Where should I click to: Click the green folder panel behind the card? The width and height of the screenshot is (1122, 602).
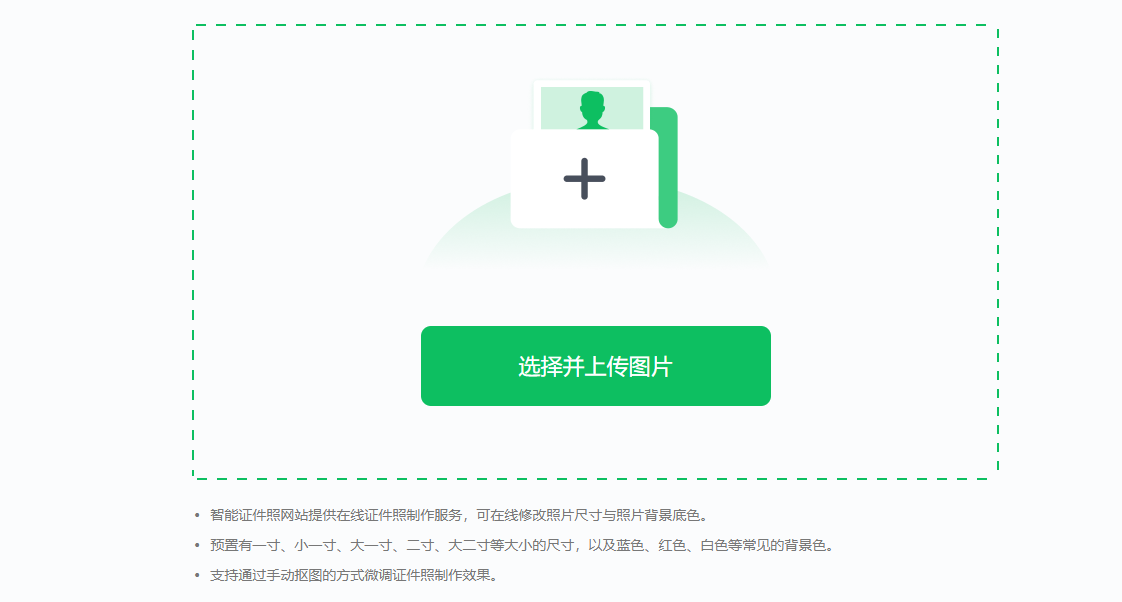(668, 168)
